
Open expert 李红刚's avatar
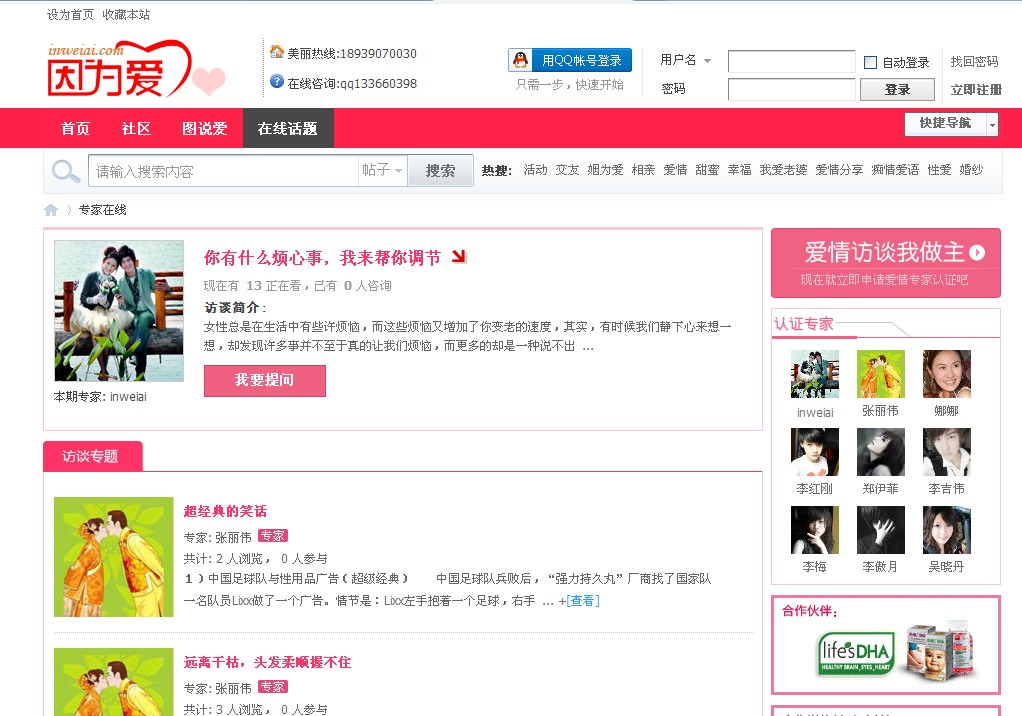coord(815,452)
